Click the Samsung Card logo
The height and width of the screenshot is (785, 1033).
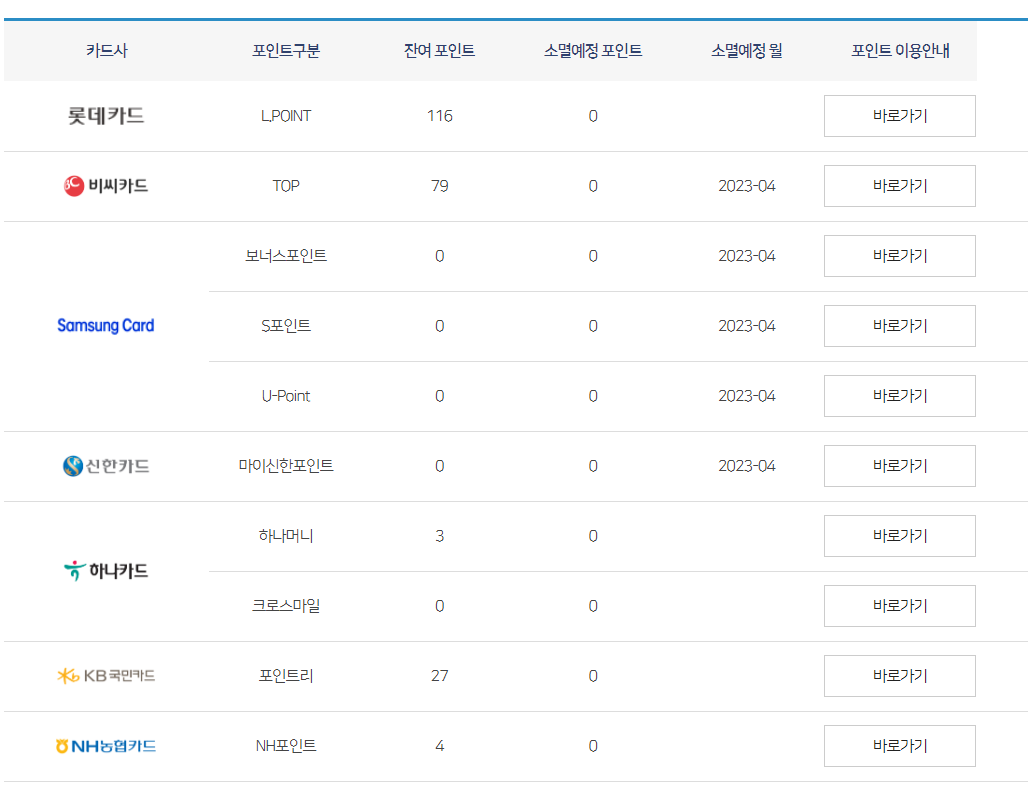point(106,325)
